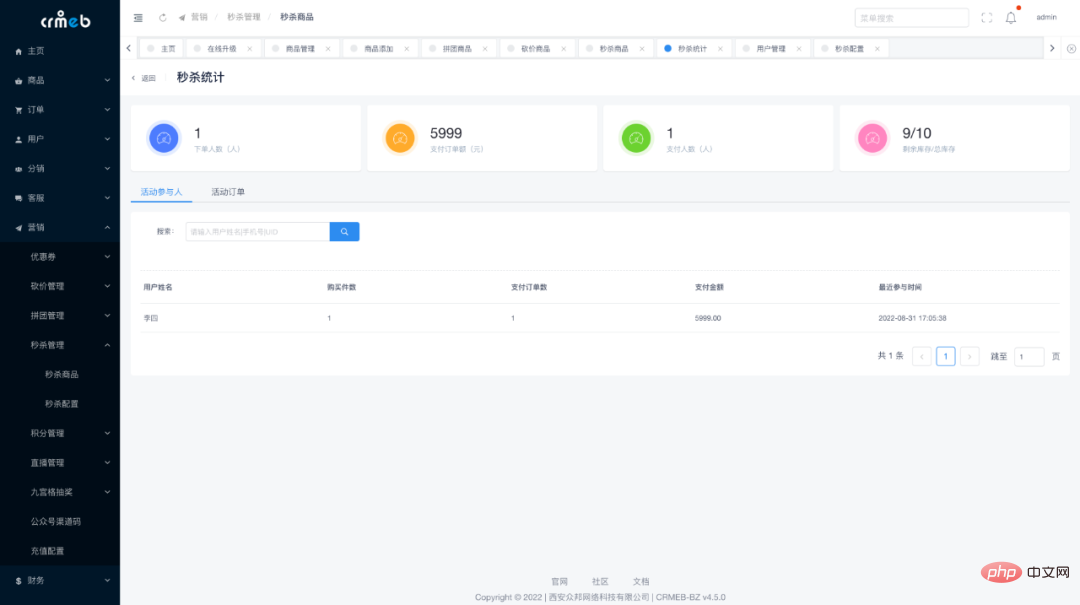This screenshot has height=605, width=1080.
Task: Toggle fullscreen mode icon
Action: click(986, 18)
